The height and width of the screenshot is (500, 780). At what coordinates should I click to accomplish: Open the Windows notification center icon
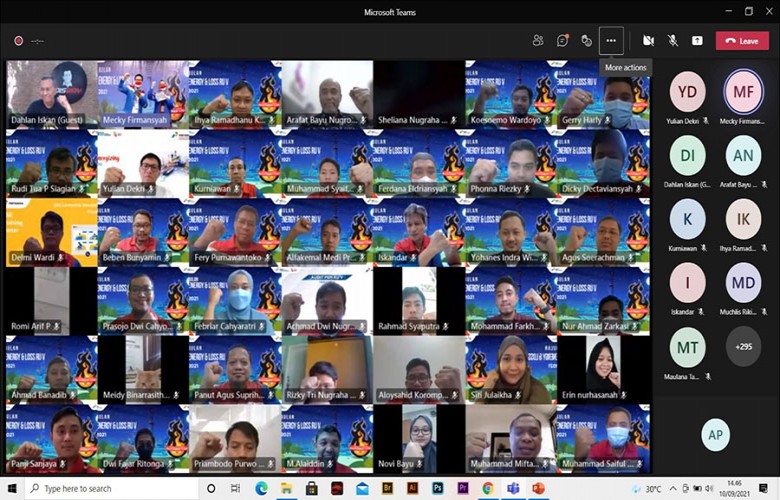pyautogui.click(x=764, y=489)
